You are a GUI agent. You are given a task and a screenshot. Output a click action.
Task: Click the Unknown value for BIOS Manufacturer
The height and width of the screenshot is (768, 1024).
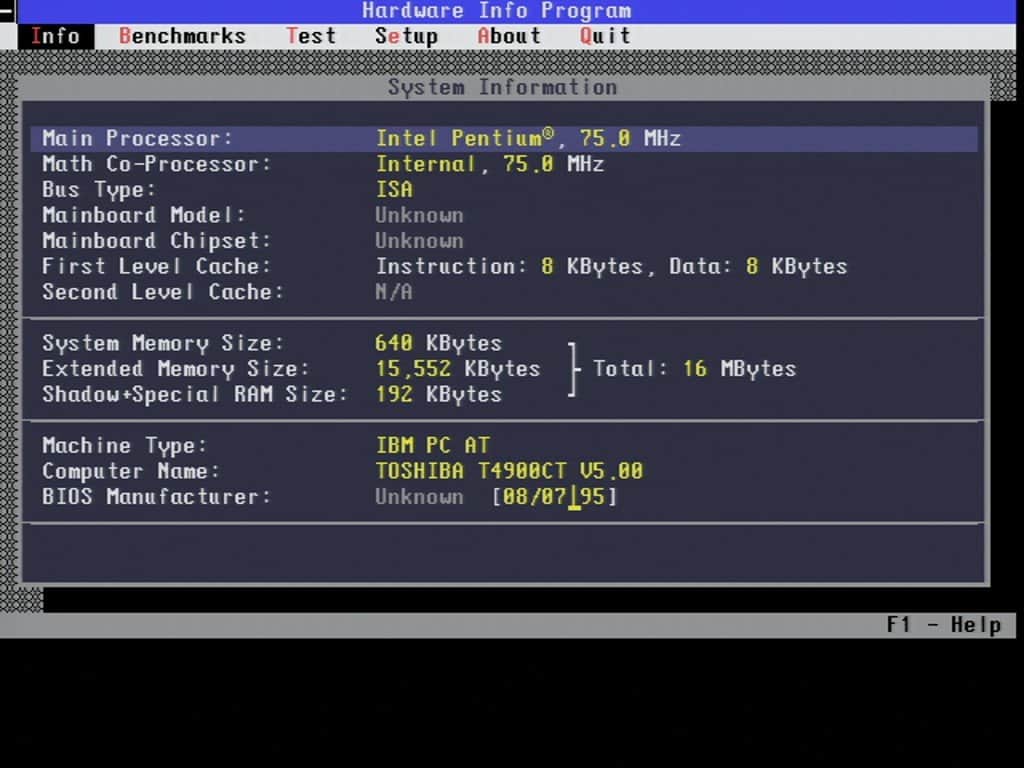[419, 496]
